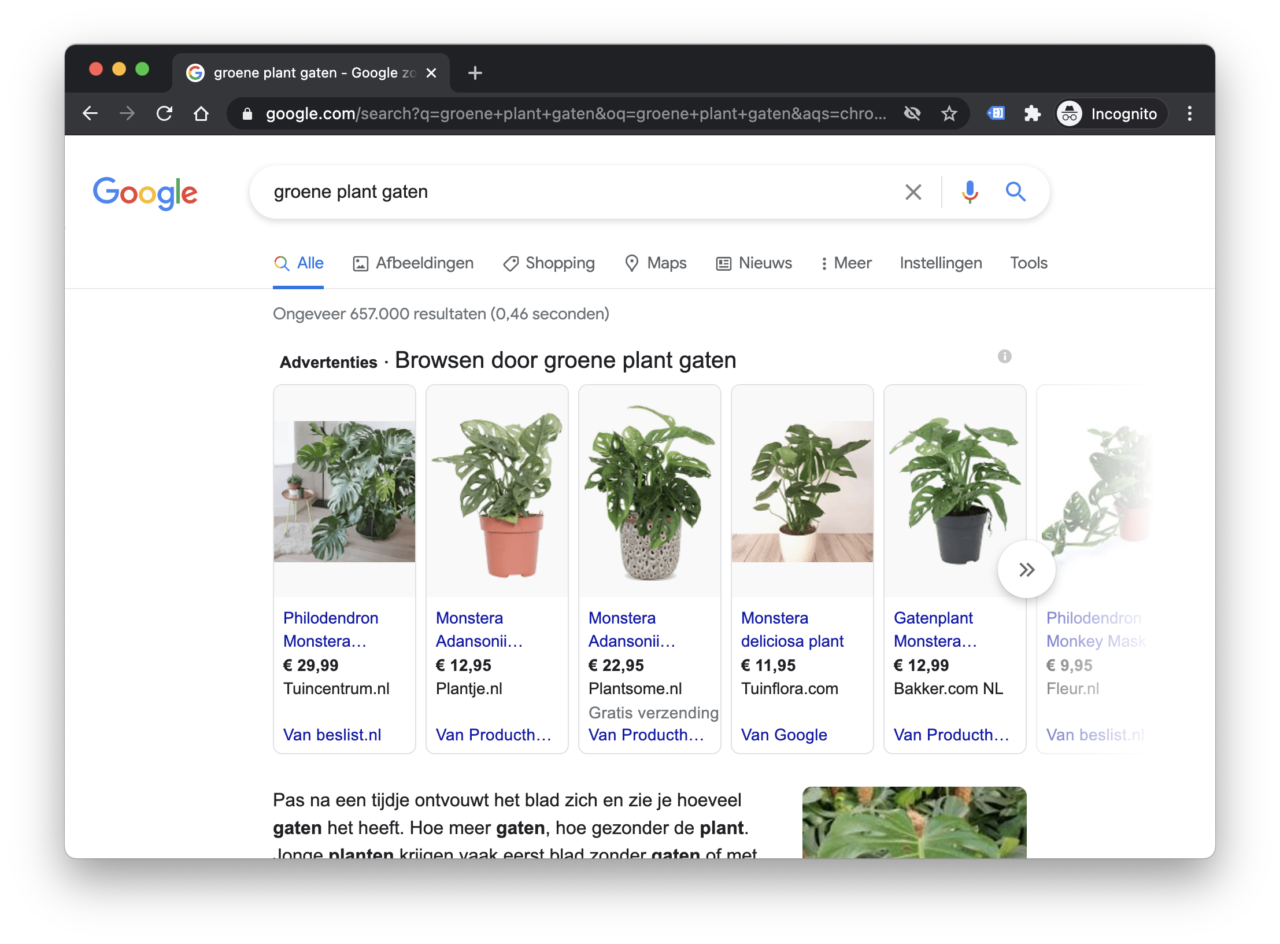Viewport: 1280px width, 944px height.
Task: Open 'Philodendron Monkey Mask' link
Action: (x=1095, y=629)
